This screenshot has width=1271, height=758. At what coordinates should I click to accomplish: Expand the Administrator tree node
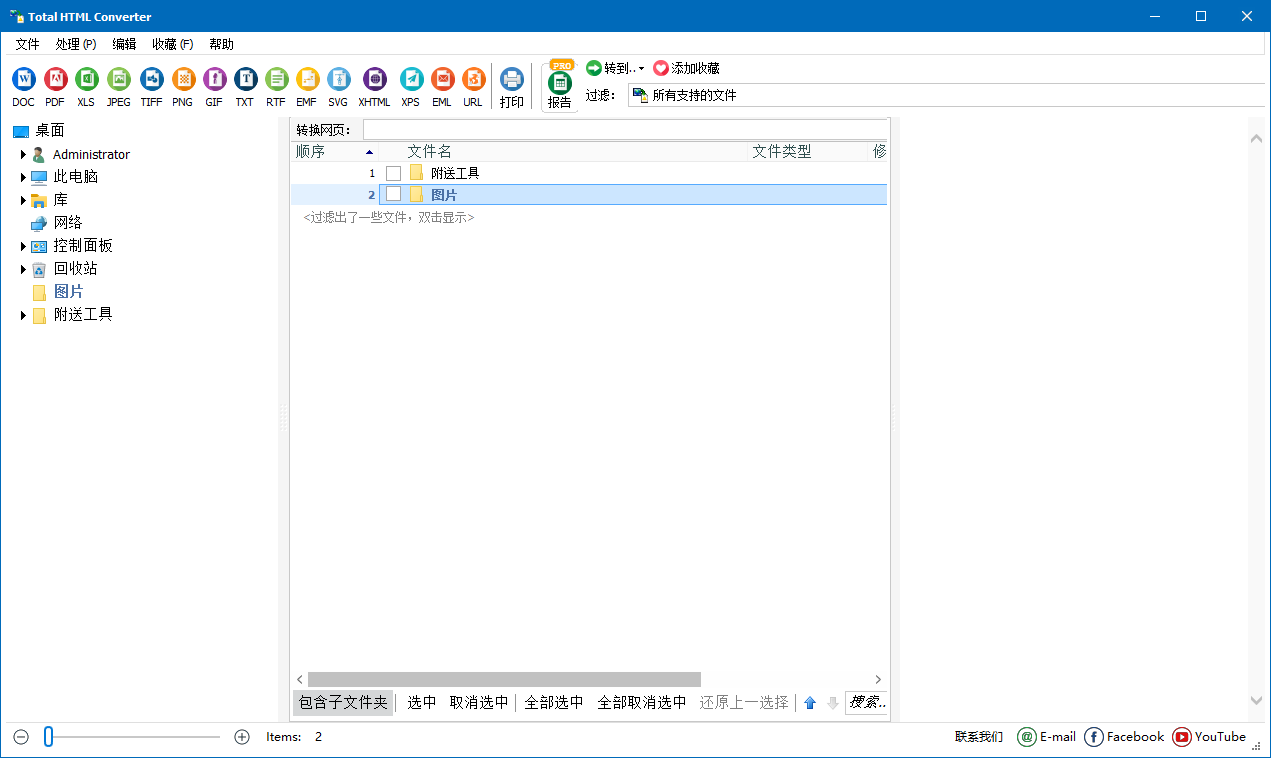point(23,154)
